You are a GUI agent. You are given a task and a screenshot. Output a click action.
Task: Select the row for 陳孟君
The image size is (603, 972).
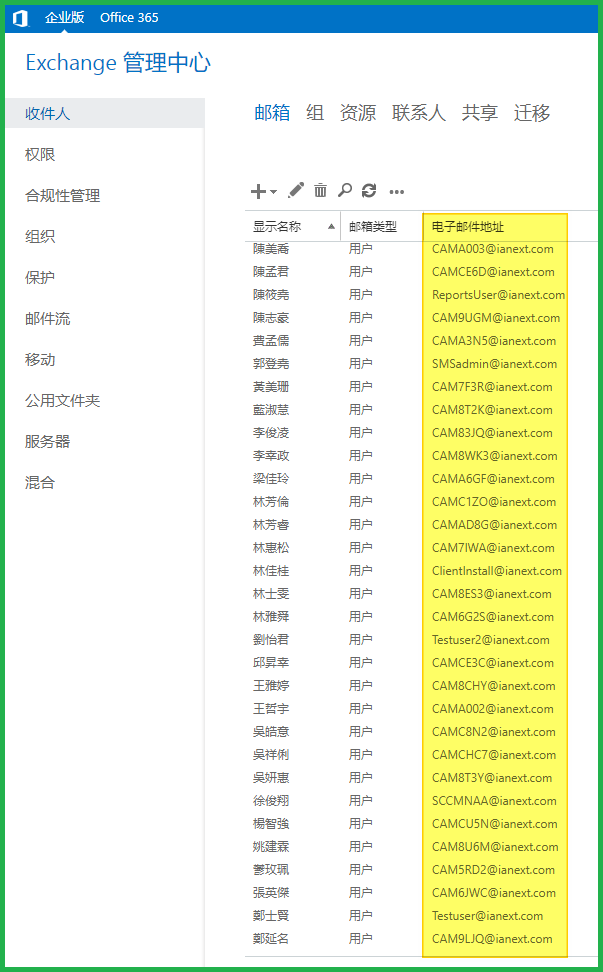(x=421, y=272)
